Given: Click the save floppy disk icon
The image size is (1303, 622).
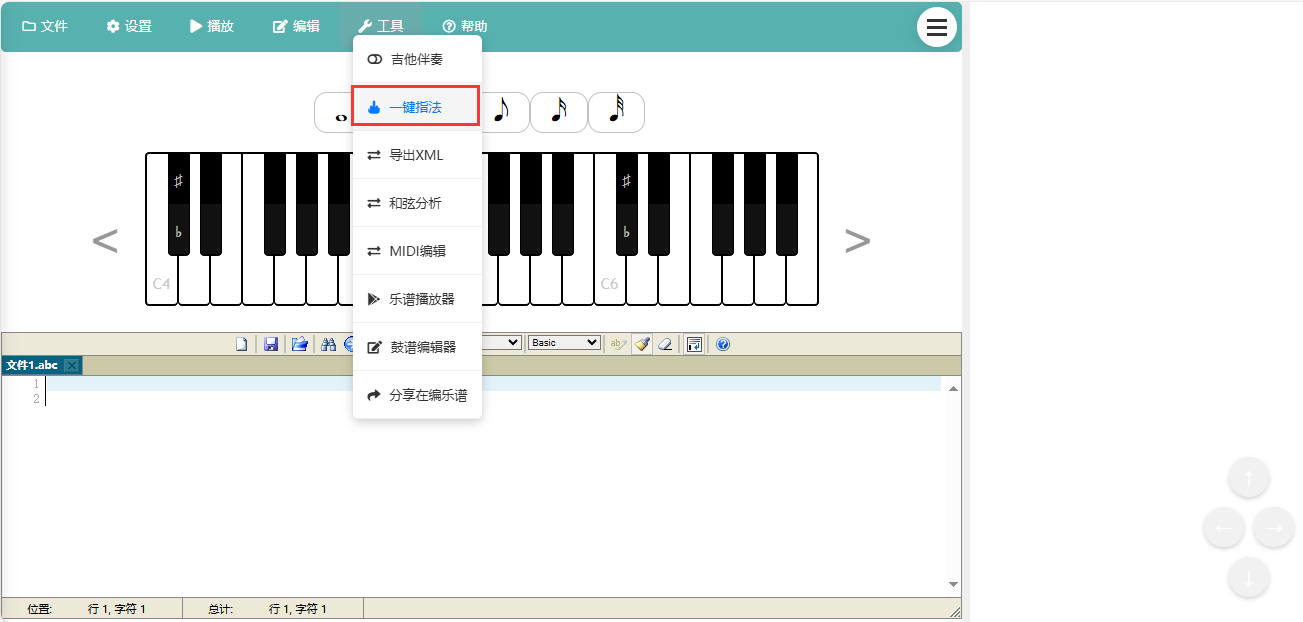Looking at the screenshot, I should (x=270, y=344).
